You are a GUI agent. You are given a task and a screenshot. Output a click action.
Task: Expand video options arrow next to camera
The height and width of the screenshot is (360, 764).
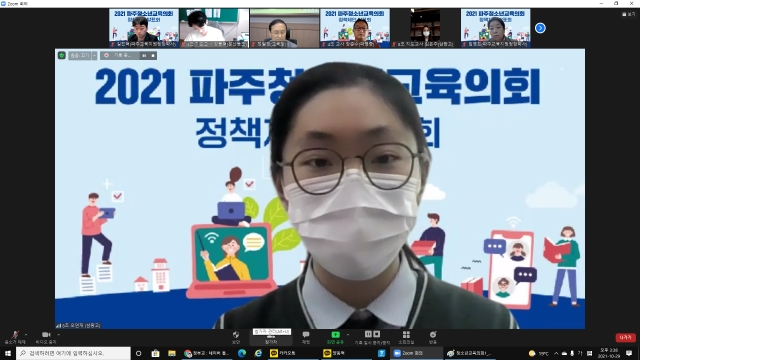tap(58, 335)
